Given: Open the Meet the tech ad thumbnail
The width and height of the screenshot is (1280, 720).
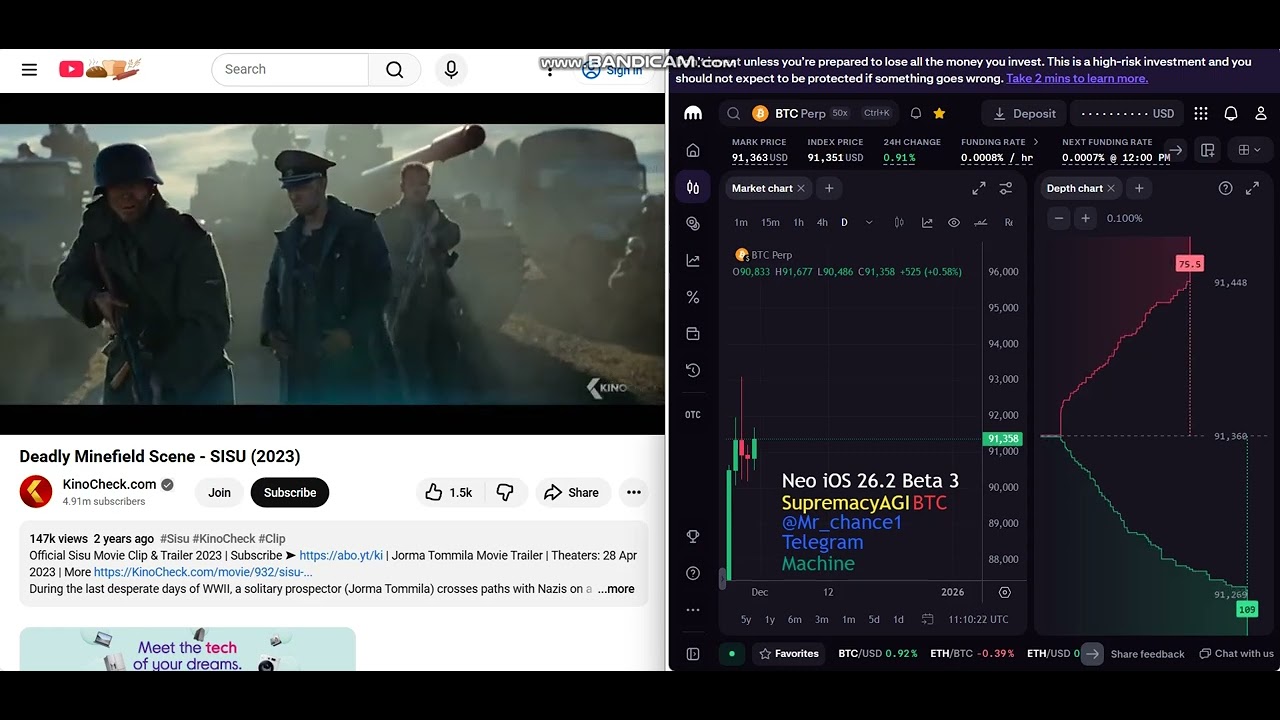Looking at the screenshot, I should (187, 649).
